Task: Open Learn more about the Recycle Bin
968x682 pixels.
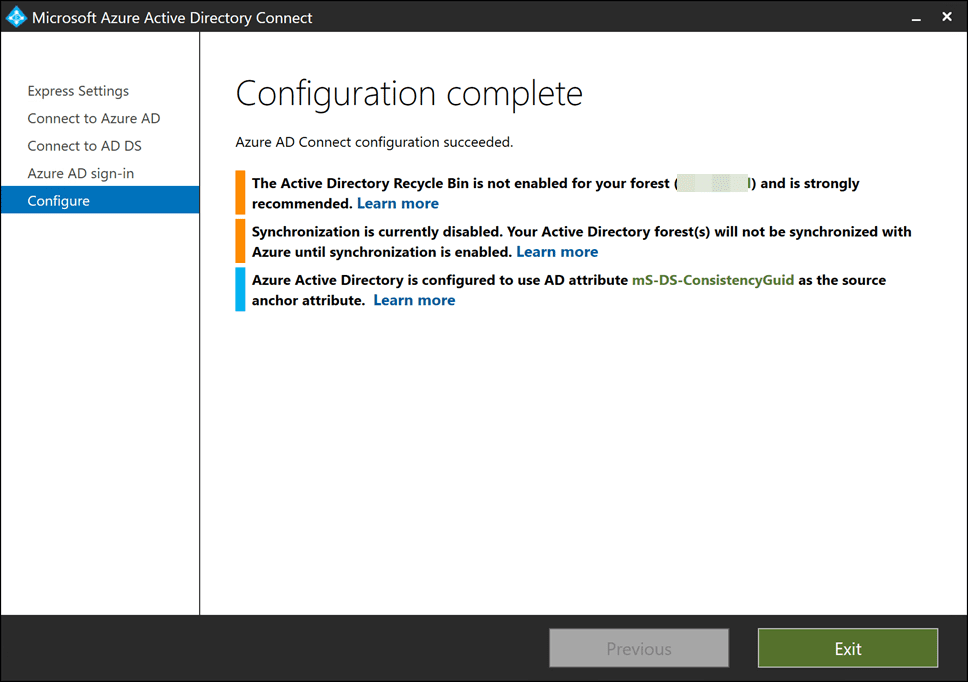Action: [398, 203]
